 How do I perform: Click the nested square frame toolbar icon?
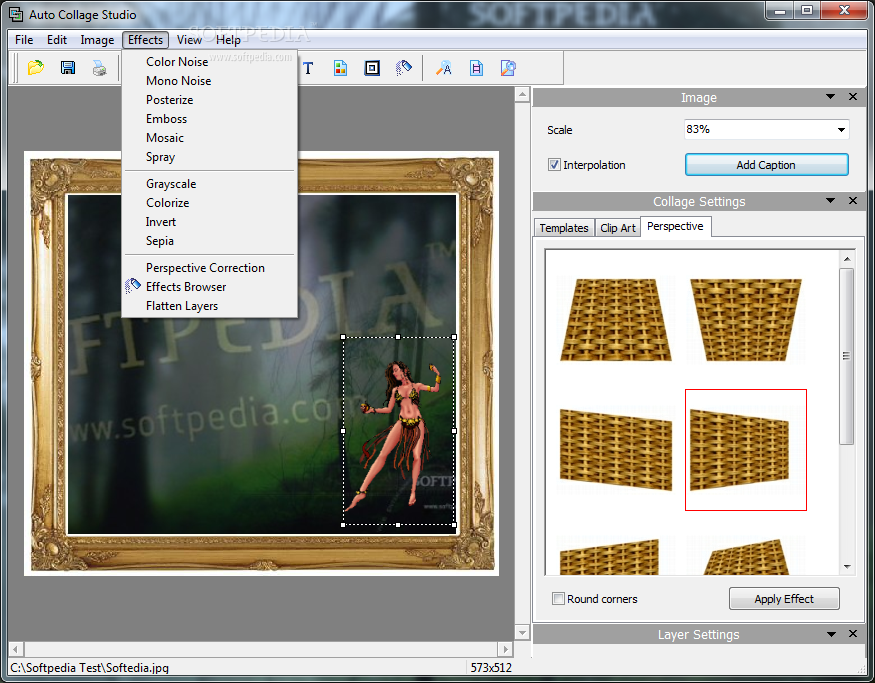(372, 68)
